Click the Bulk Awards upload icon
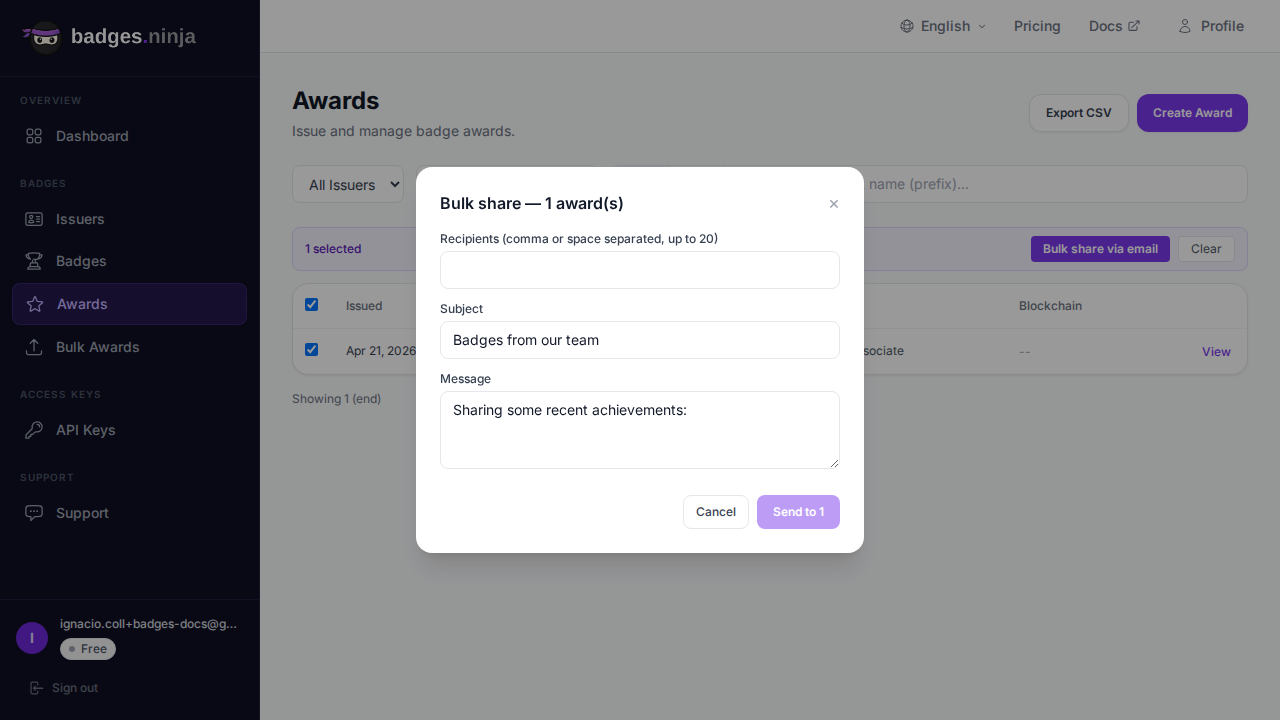Screen dimensions: 1280x720 coord(34,347)
